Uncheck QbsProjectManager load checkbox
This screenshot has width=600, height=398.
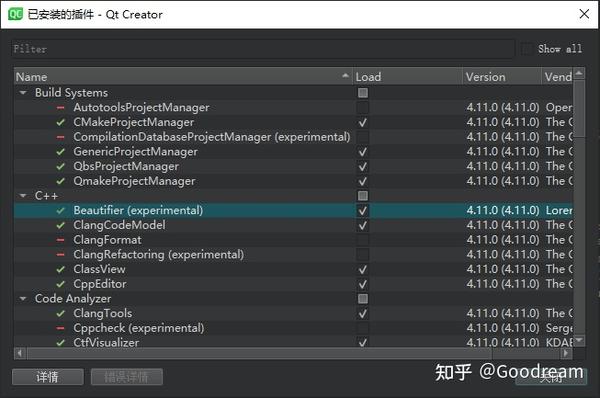363,166
